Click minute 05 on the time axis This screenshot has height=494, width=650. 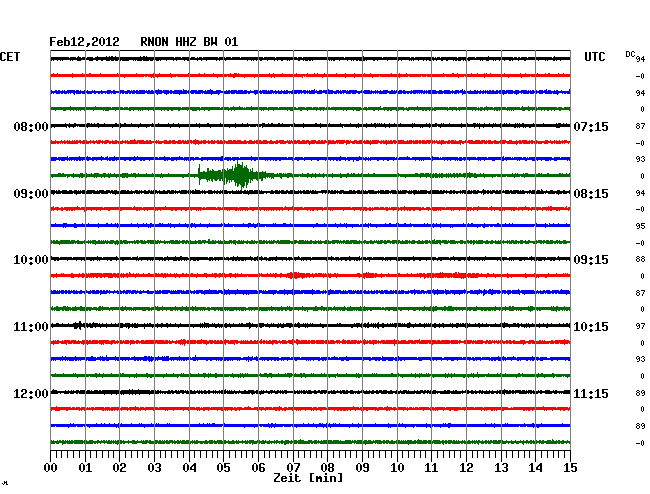pyautogui.click(x=223, y=468)
